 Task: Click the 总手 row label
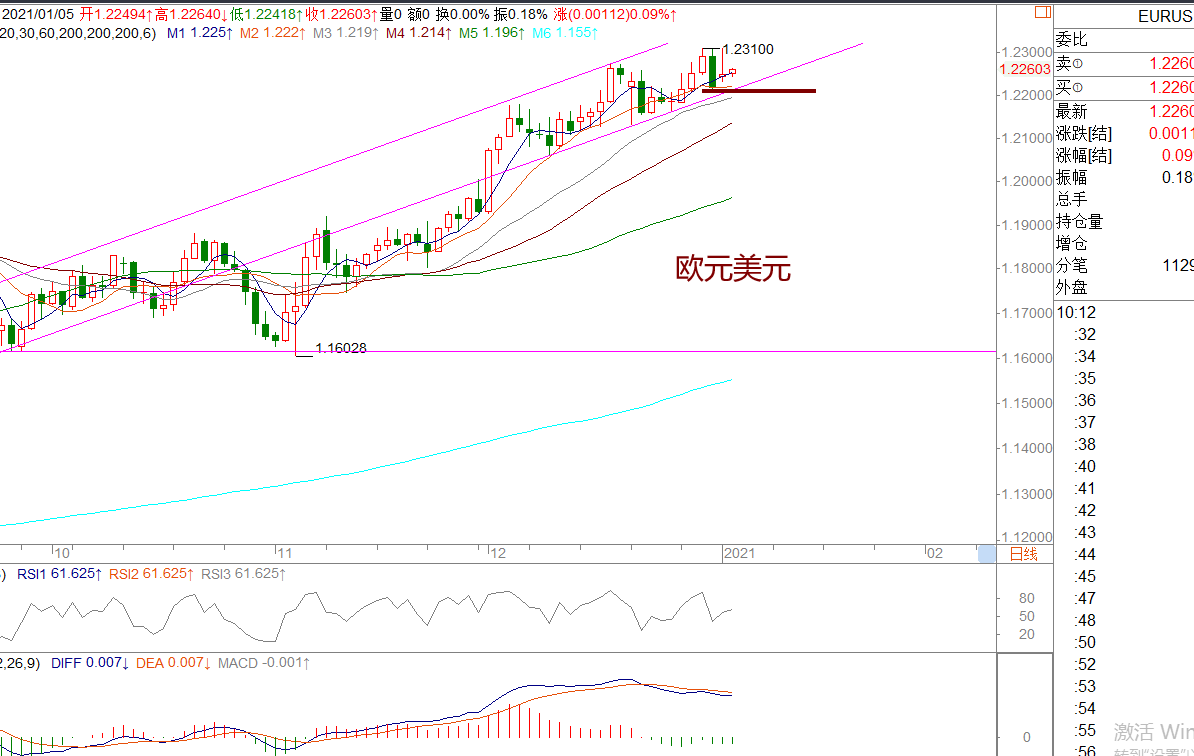pos(1071,199)
